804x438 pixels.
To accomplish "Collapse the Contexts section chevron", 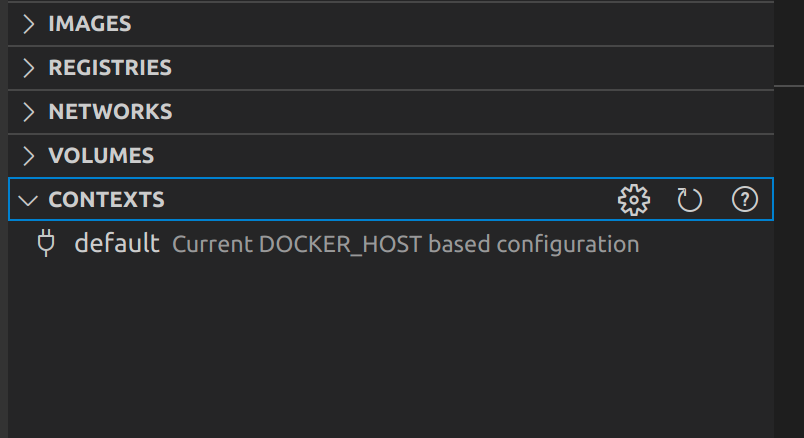I will tap(28, 200).
